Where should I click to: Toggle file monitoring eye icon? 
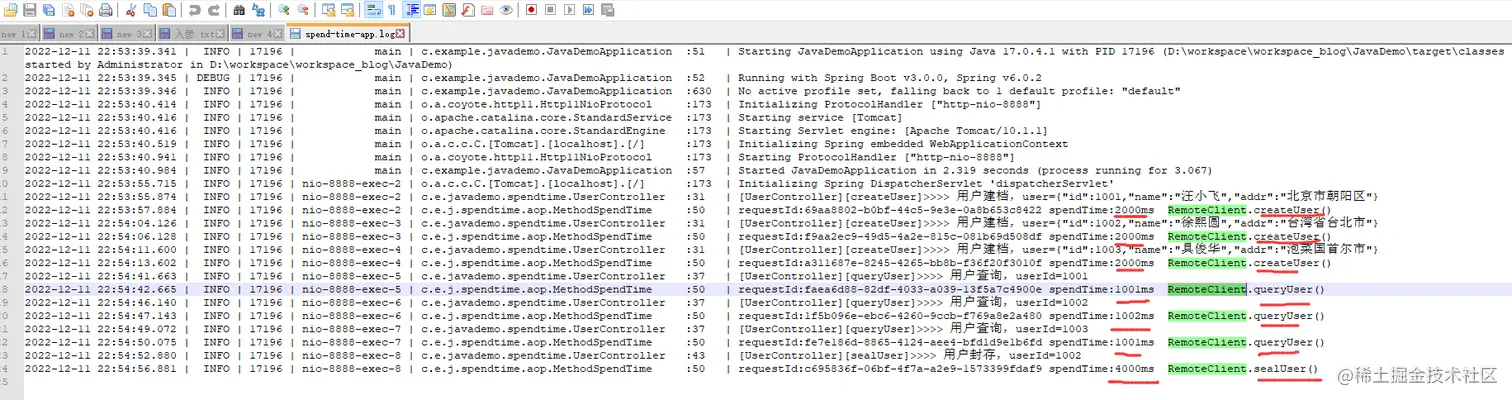[x=506, y=10]
